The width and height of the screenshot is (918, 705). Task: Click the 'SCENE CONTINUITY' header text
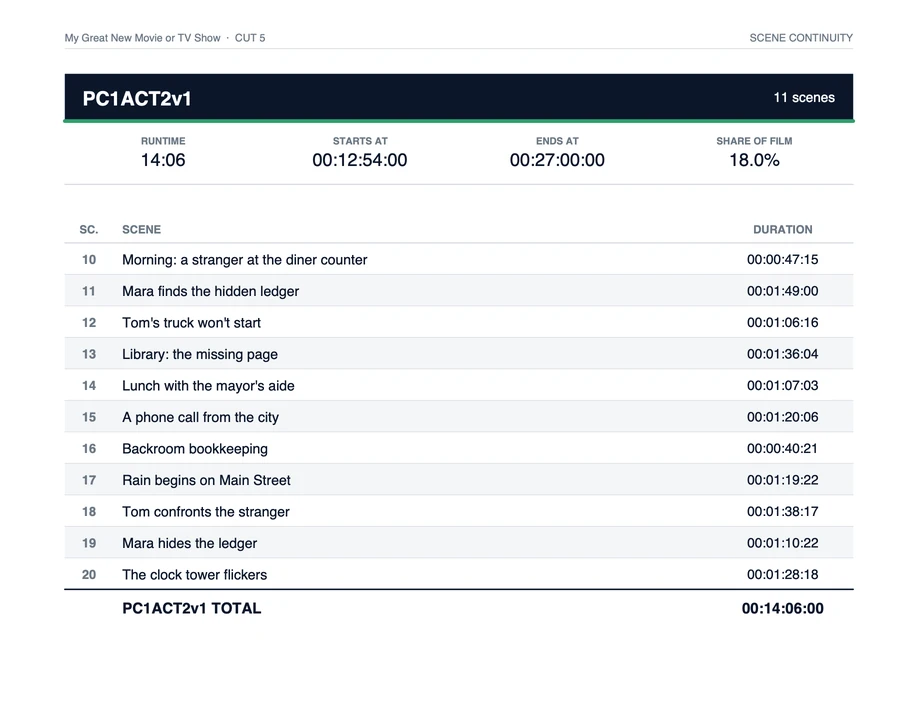(801, 38)
